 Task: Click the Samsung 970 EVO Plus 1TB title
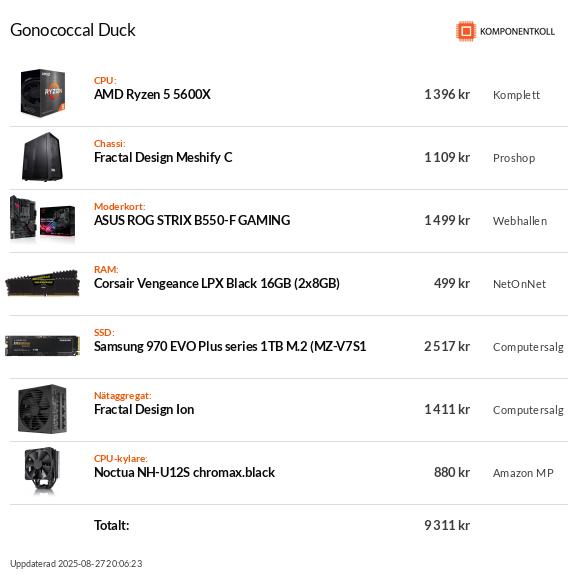230,346
